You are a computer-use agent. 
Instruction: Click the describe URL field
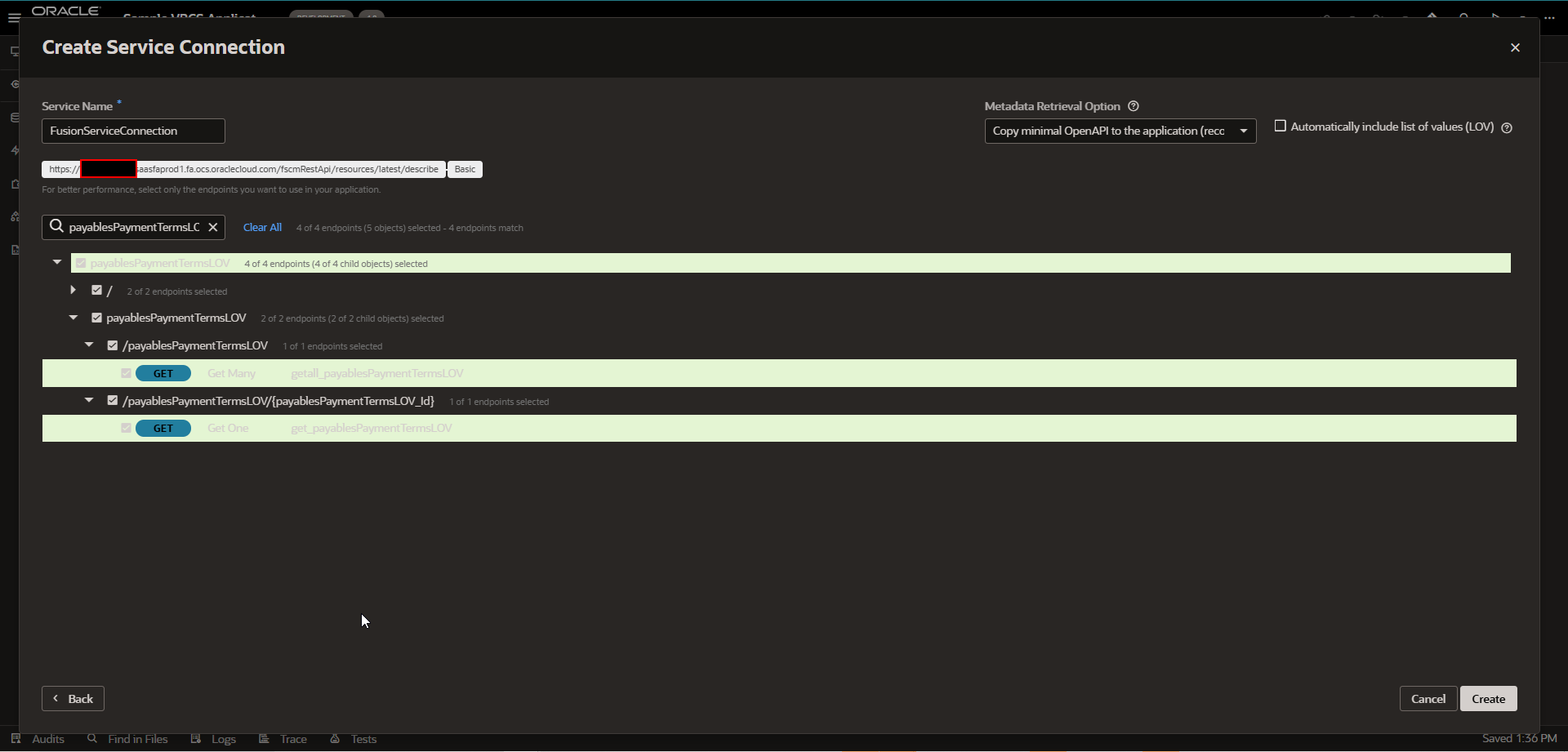pos(243,169)
